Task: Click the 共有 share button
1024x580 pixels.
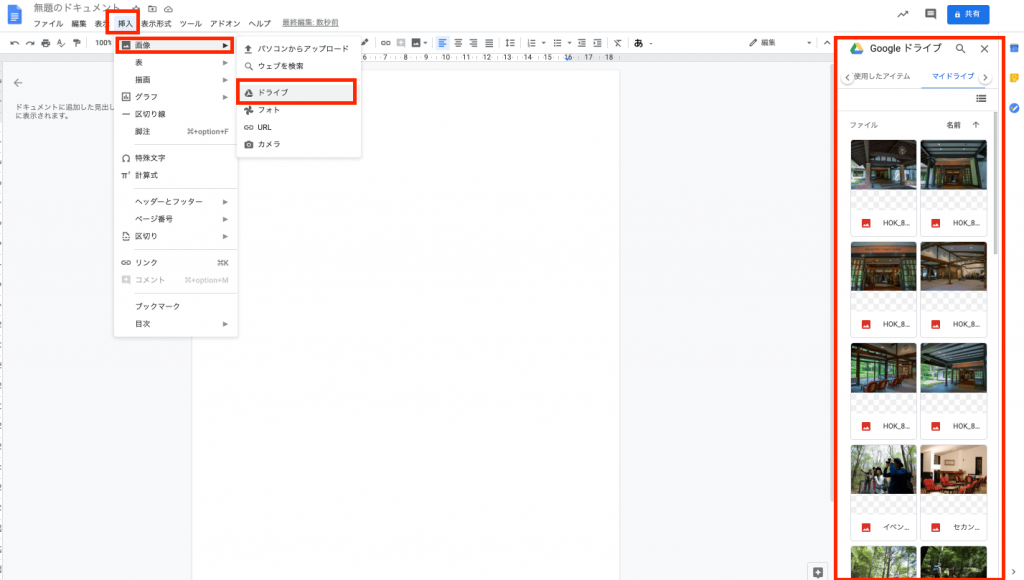Action: point(968,14)
